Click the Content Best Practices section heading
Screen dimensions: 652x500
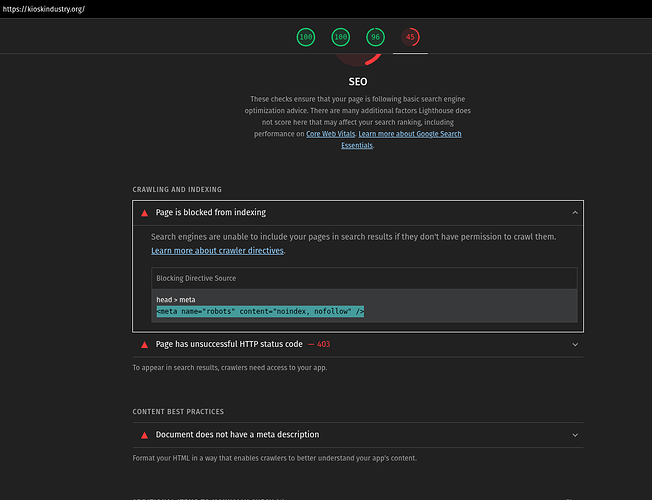click(178, 411)
